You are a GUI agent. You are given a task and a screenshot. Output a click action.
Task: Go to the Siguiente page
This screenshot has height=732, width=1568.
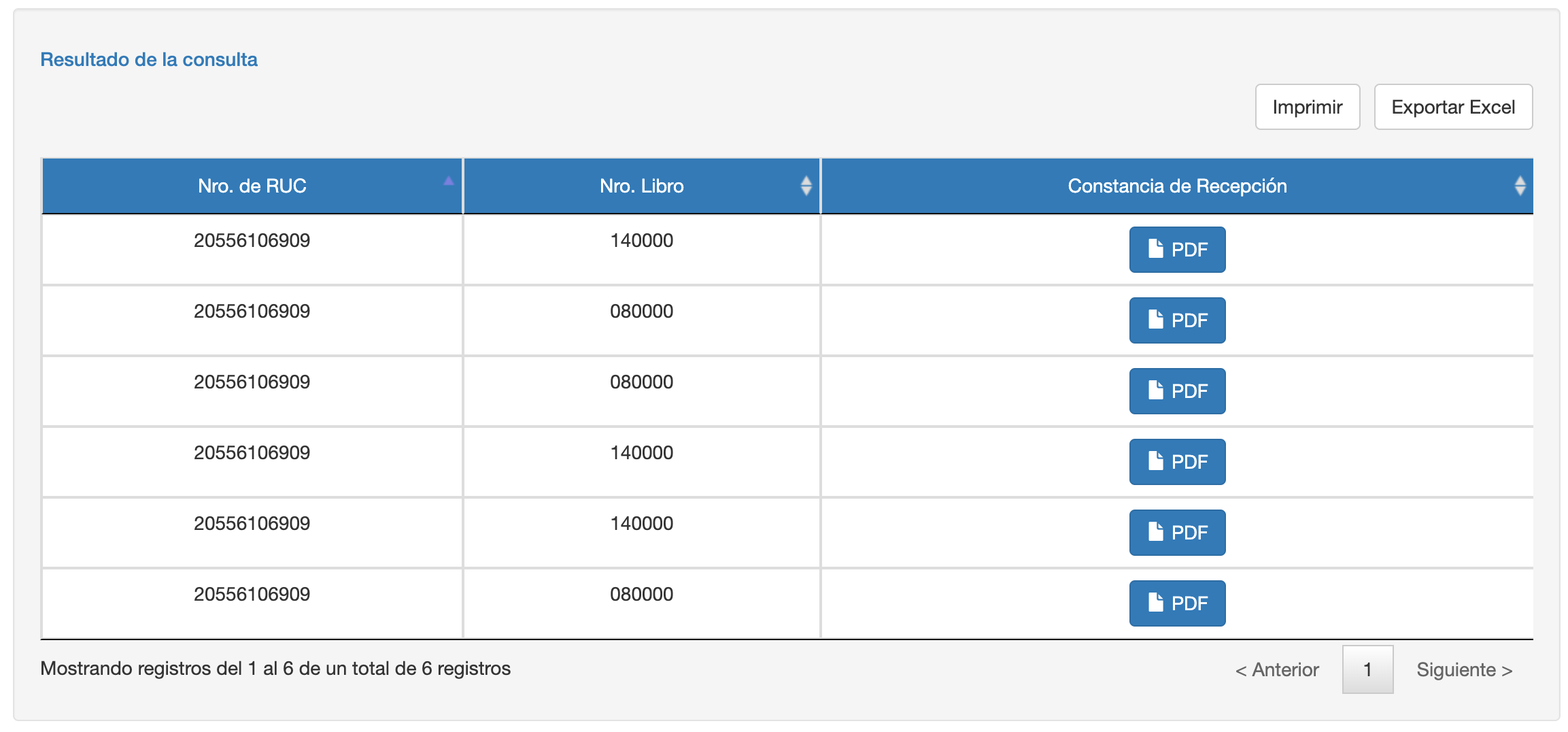tap(1464, 670)
